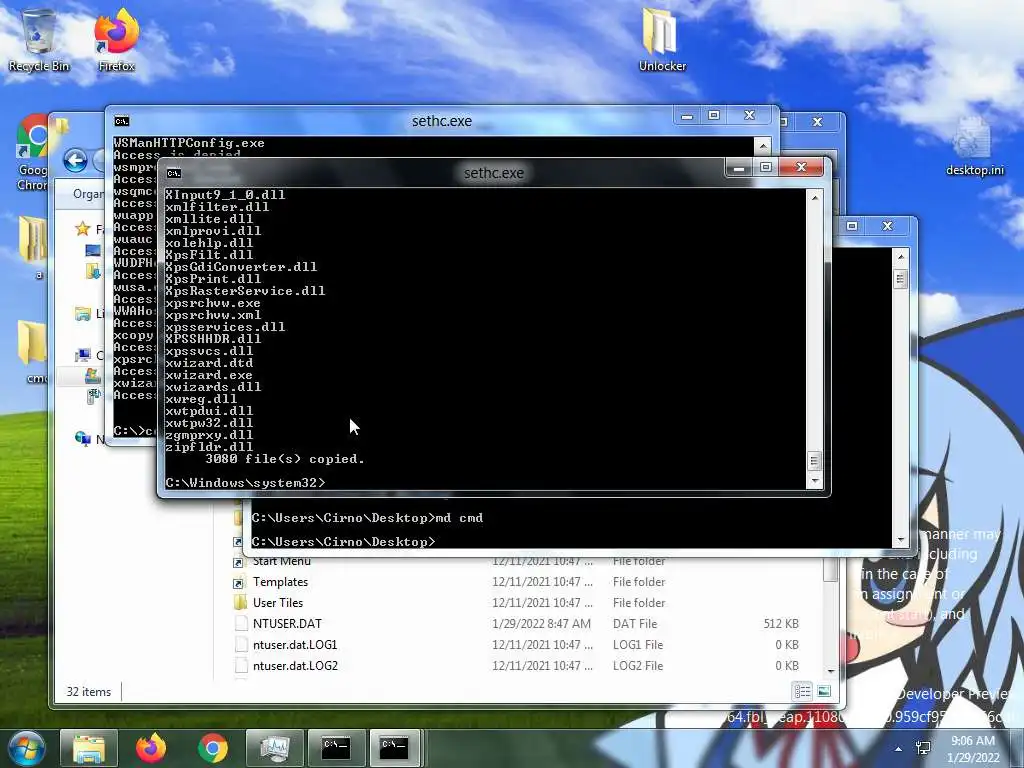Image resolution: width=1024 pixels, height=768 pixels.
Task: Click 1/29/2022 8:47 AM date cell
Action: click(x=541, y=624)
